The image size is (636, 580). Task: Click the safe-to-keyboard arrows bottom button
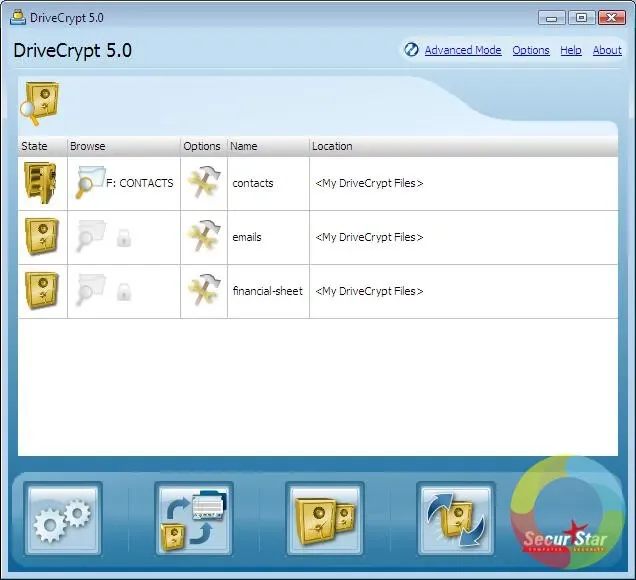point(194,519)
